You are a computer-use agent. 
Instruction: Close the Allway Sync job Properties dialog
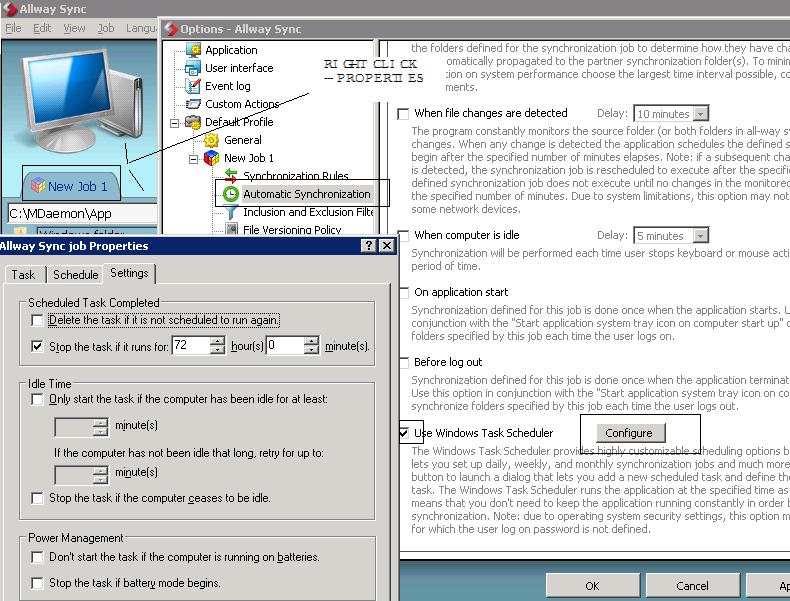pos(386,245)
